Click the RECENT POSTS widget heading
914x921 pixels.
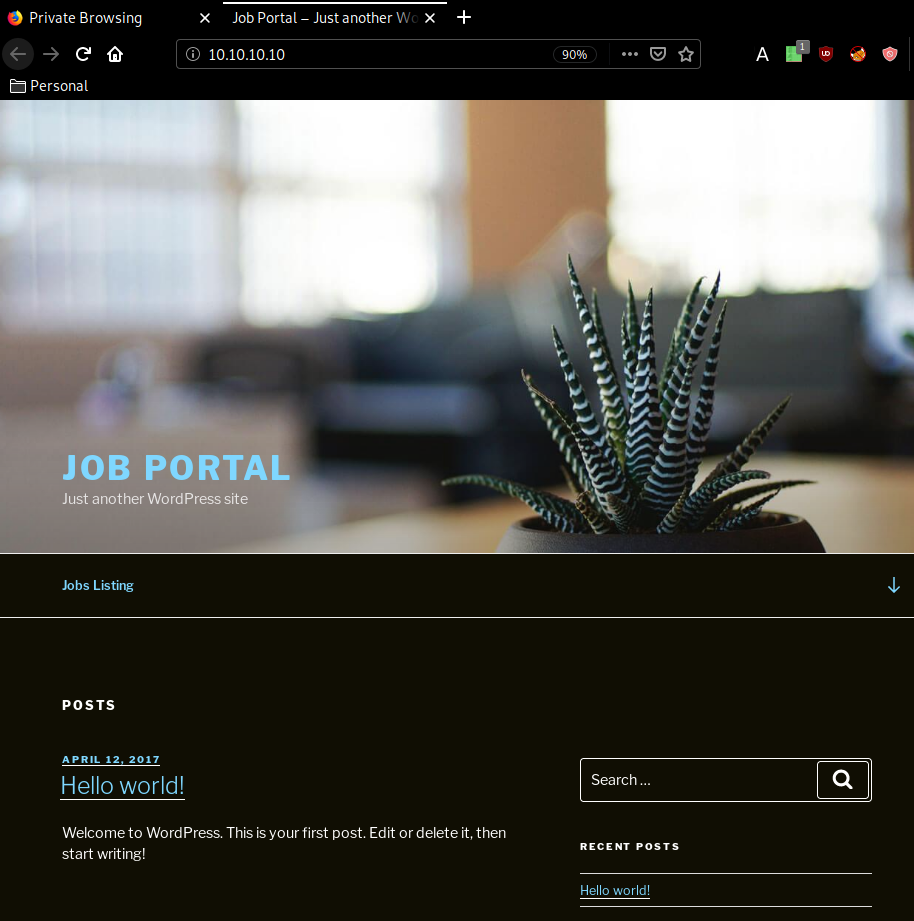coord(630,846)
